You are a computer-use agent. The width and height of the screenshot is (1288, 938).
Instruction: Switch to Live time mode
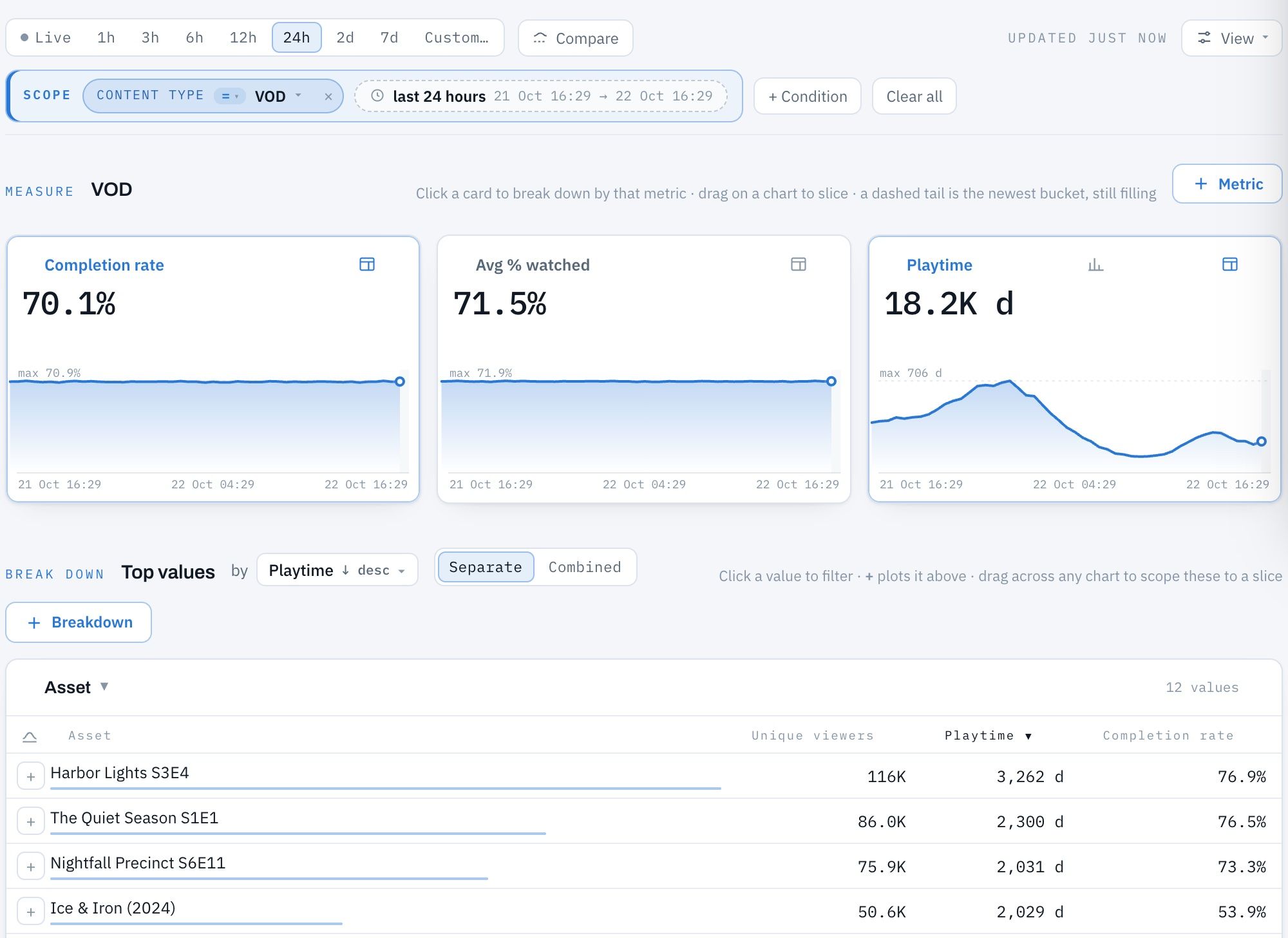(46, 37)
